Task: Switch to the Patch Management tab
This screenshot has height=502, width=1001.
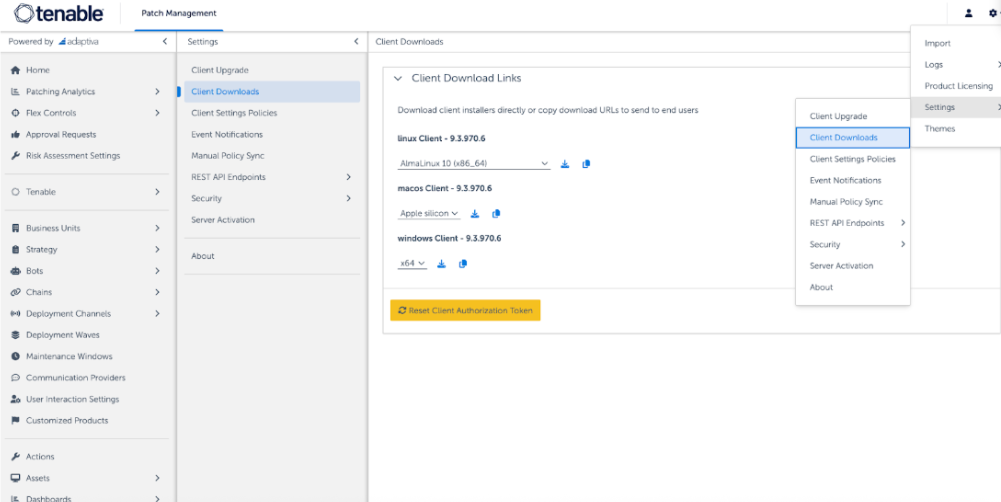Action: click(x=179, y=13)
